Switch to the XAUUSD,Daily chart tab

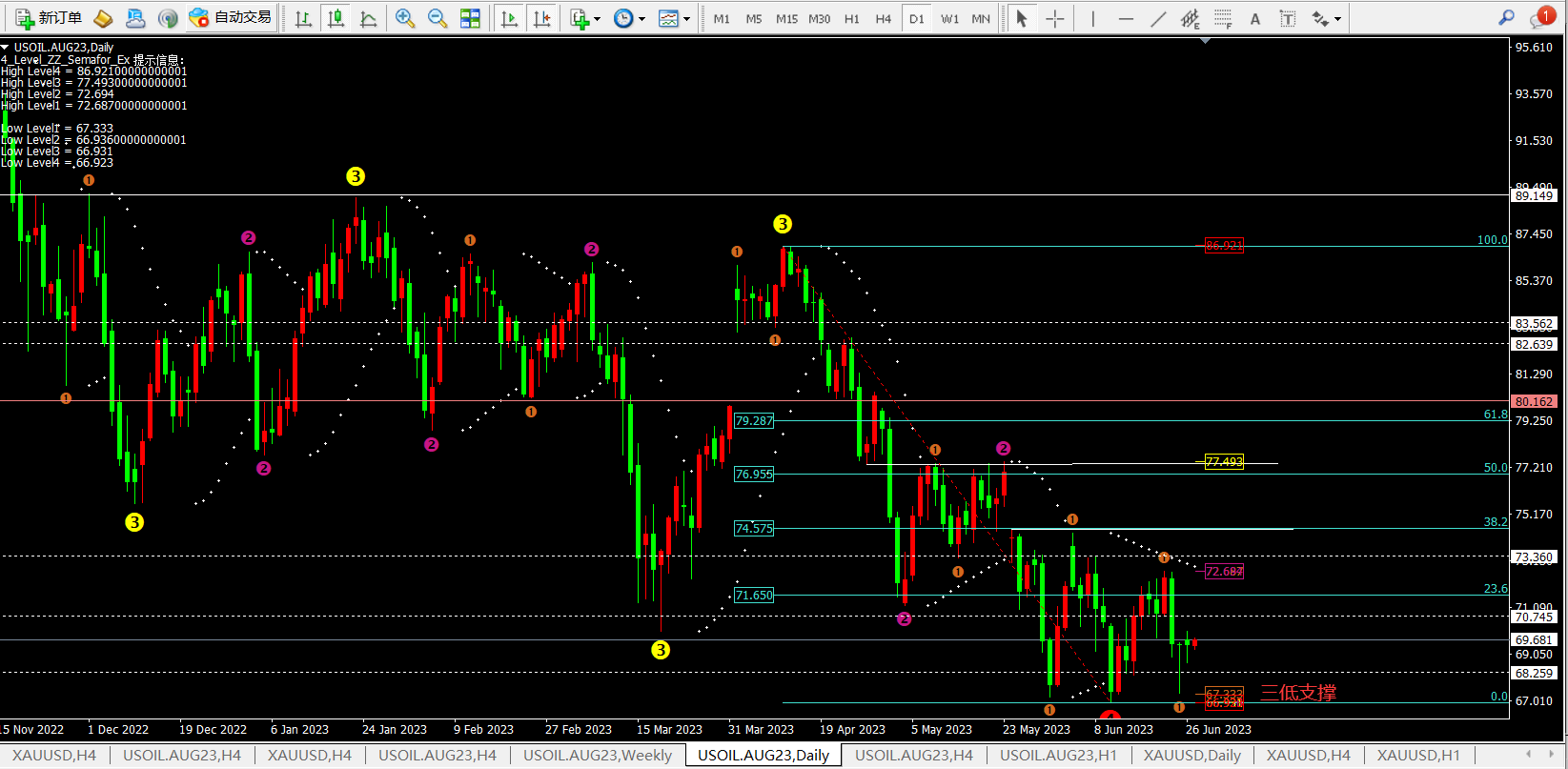tap(1191, 755)
